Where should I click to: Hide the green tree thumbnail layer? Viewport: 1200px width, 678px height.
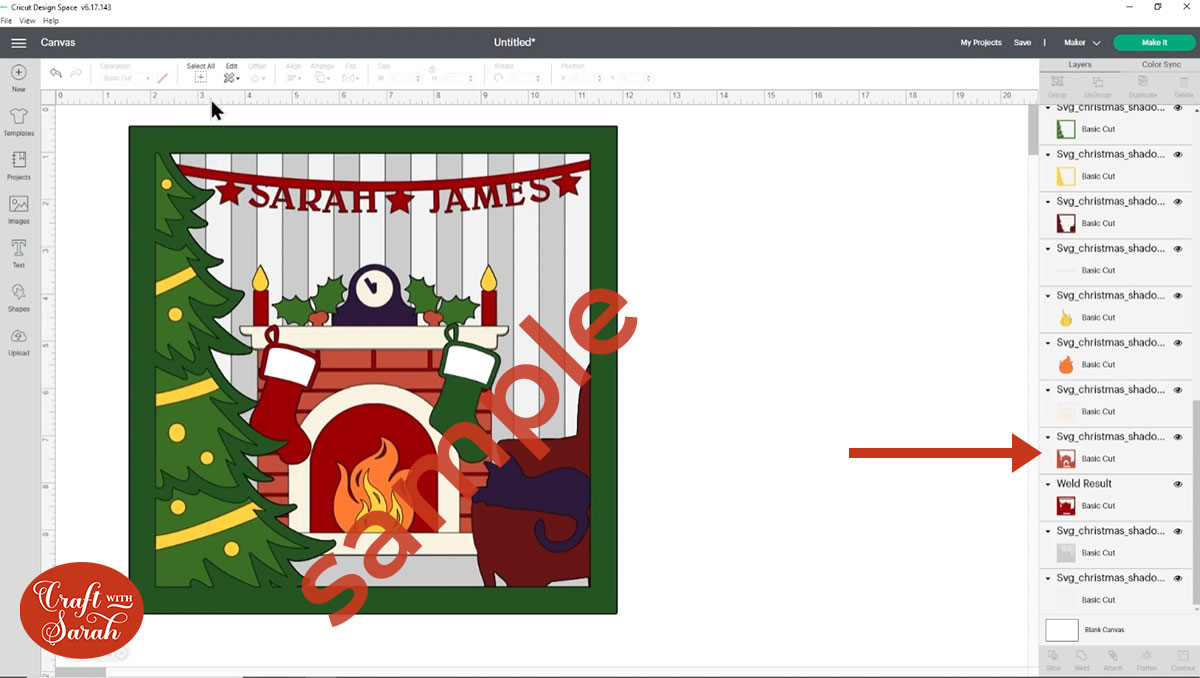[1178, 108]
